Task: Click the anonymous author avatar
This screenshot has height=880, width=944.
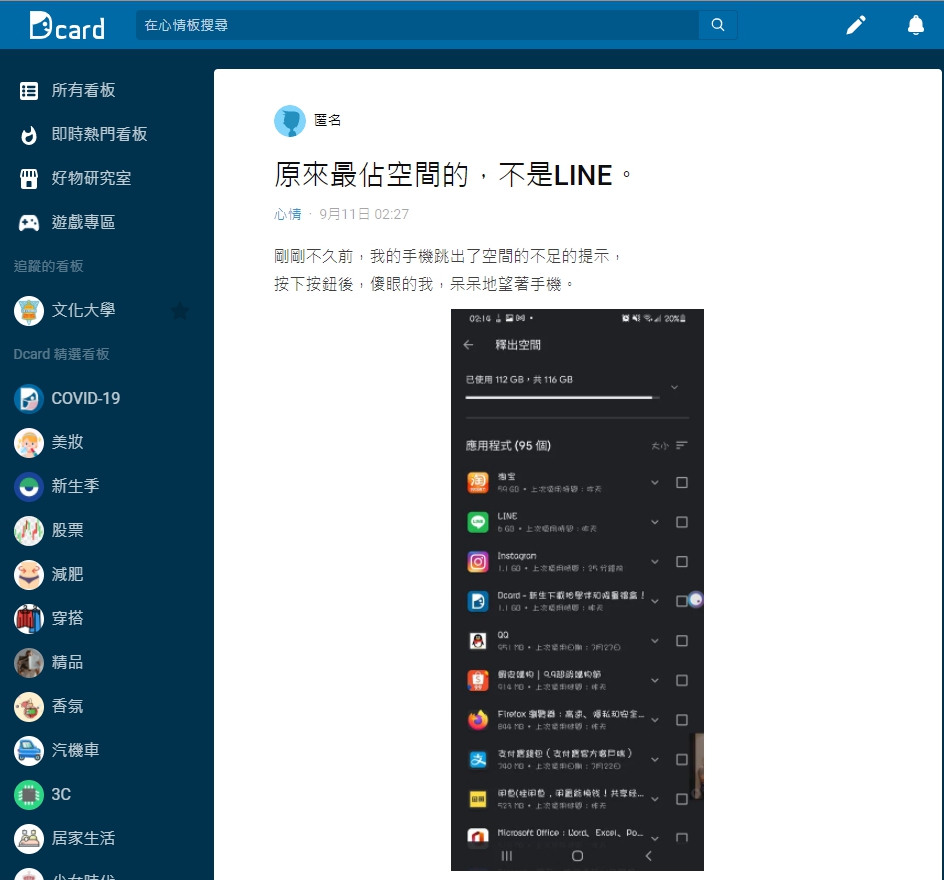Action: (290, 121)
